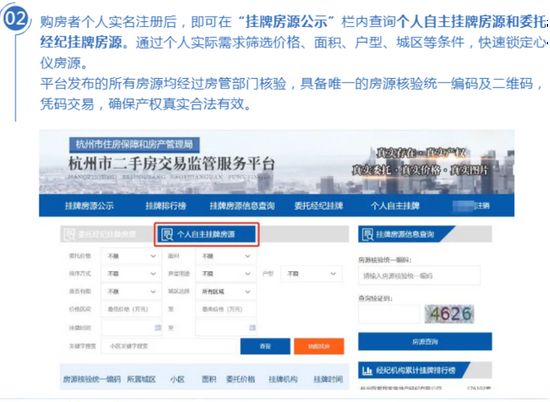Expand the 户型 dropdown

point(311,274)
